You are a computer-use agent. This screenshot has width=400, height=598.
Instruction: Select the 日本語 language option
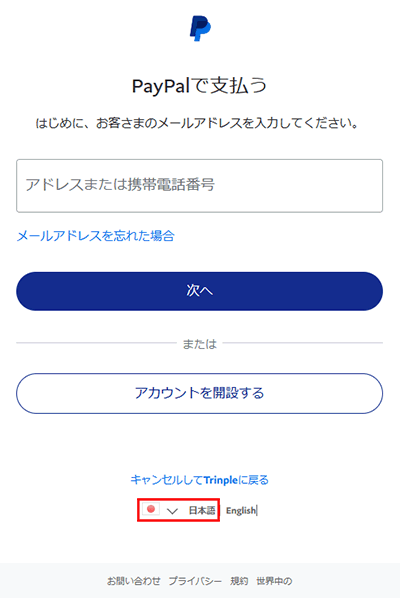point(202,510)
